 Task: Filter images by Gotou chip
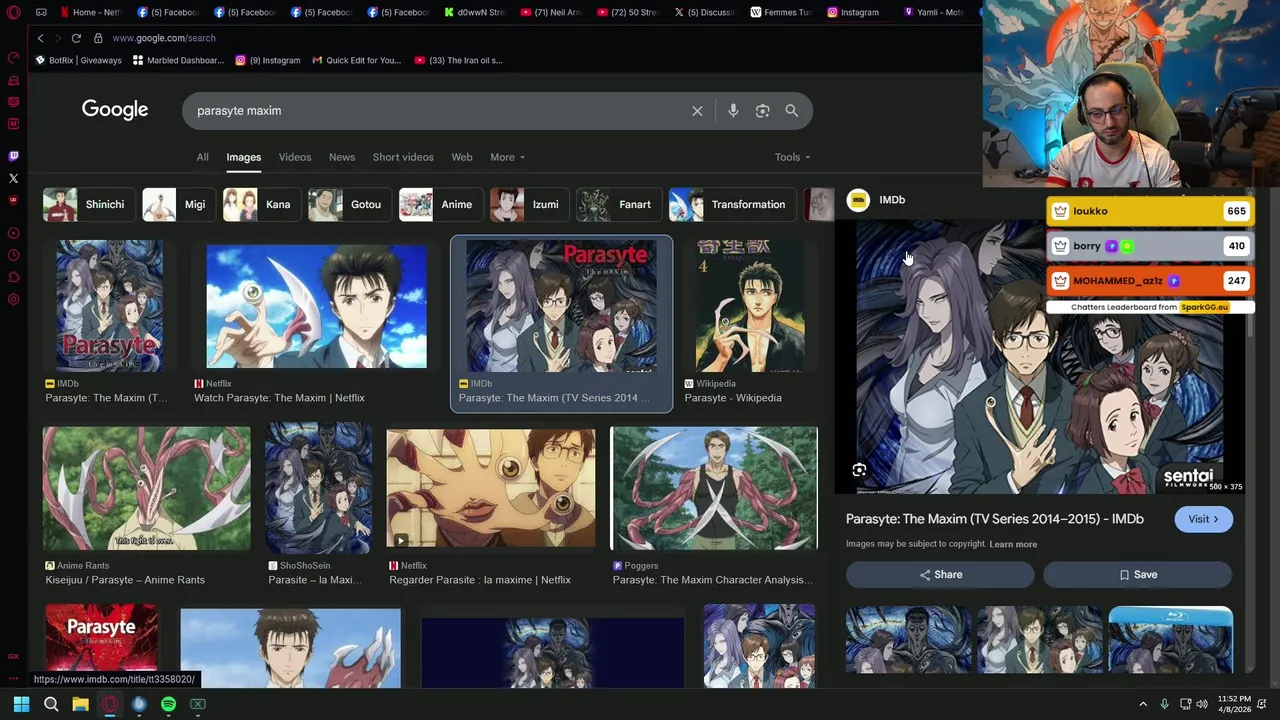tap(349, 204)
